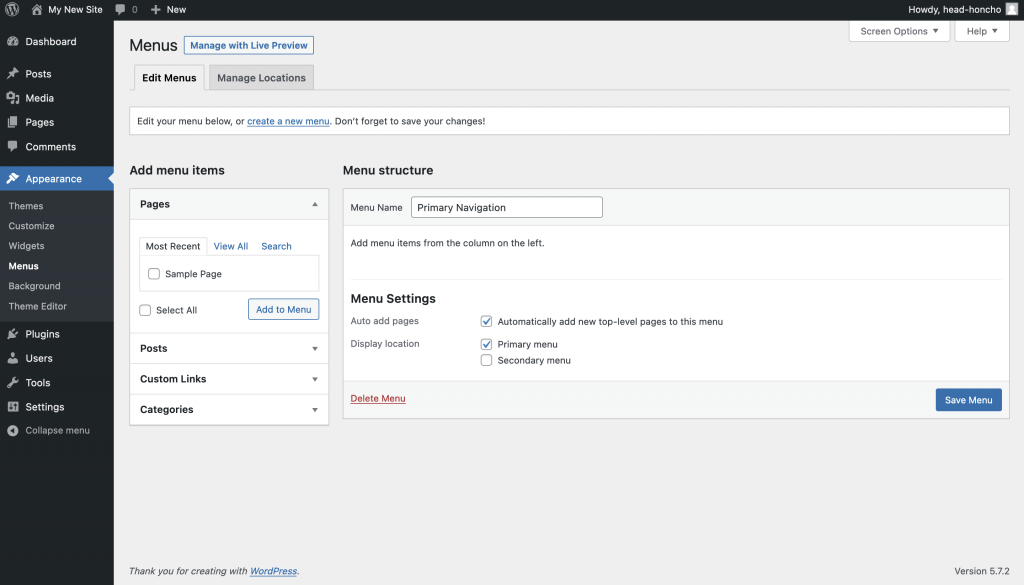Click into the Menu Name text field
Image resolution: width=1024 pixels, height=585 pixels.
pyautogui.click(x=506, y=207)
